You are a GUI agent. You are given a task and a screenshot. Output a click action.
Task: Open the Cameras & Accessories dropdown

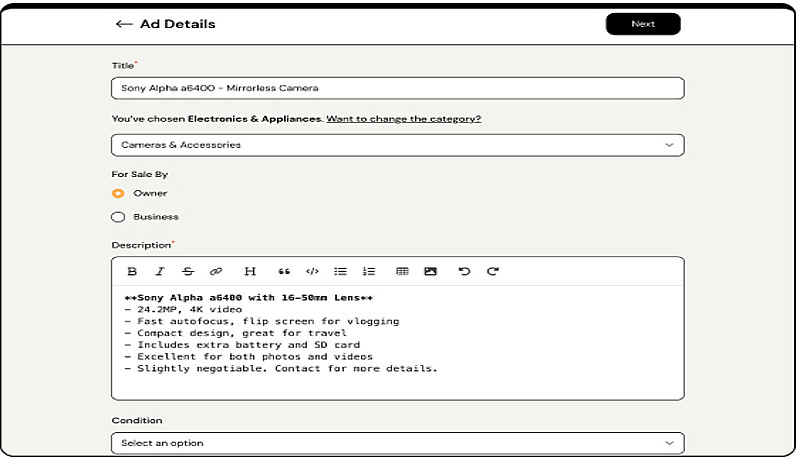tap(397, 145)
